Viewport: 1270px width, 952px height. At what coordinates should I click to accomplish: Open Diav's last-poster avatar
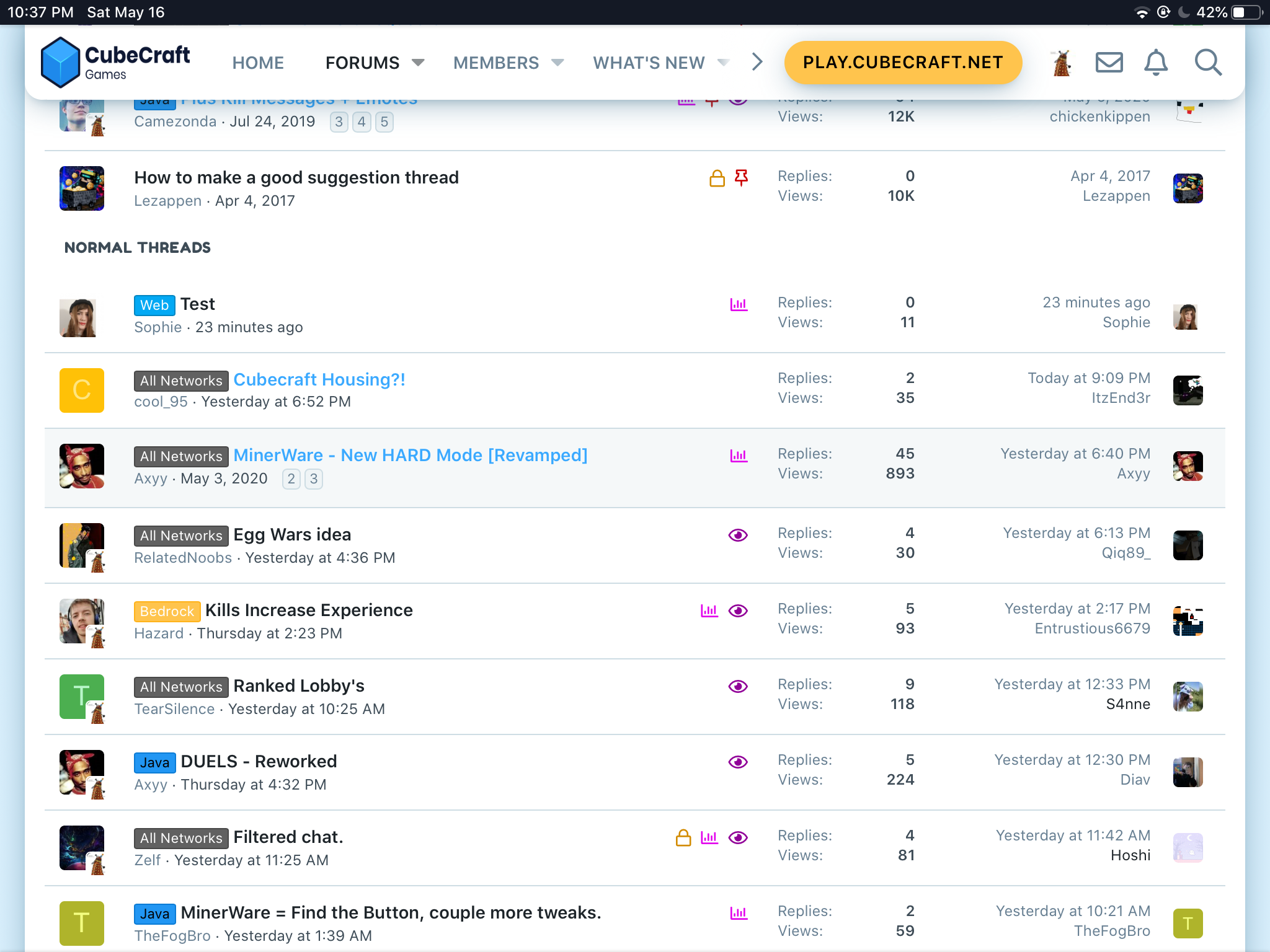[1188, 772]
